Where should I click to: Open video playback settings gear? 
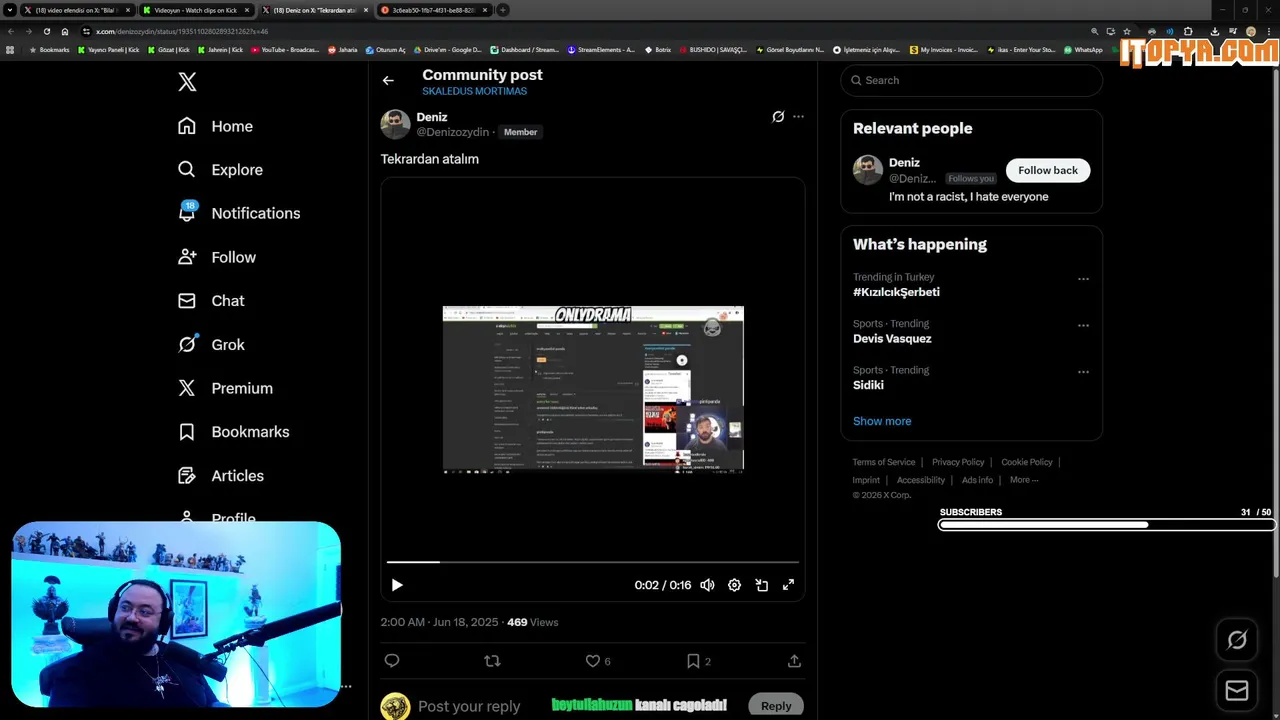tap(734, 585)
